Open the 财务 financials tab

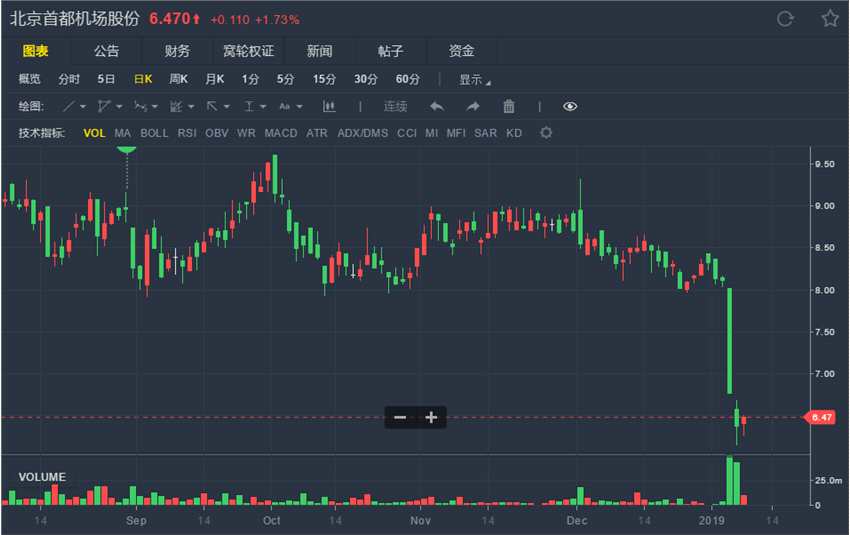pos(177,51)
